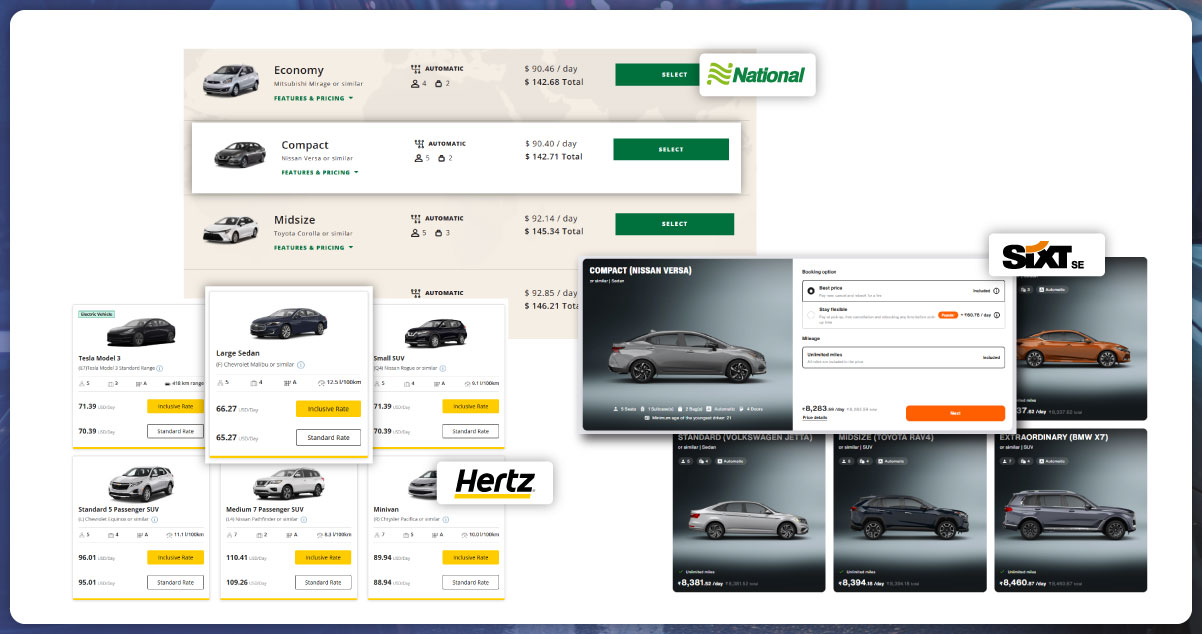Select the Best price radio option
Viewport: 1202px width, 634px height.
811,291
